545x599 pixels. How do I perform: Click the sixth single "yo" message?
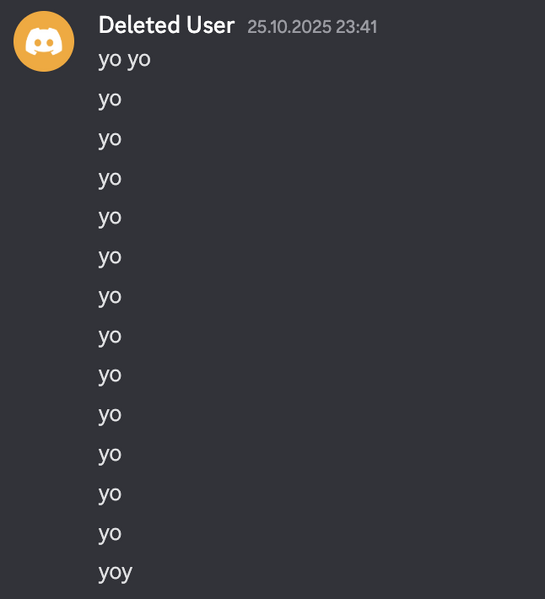110,297
